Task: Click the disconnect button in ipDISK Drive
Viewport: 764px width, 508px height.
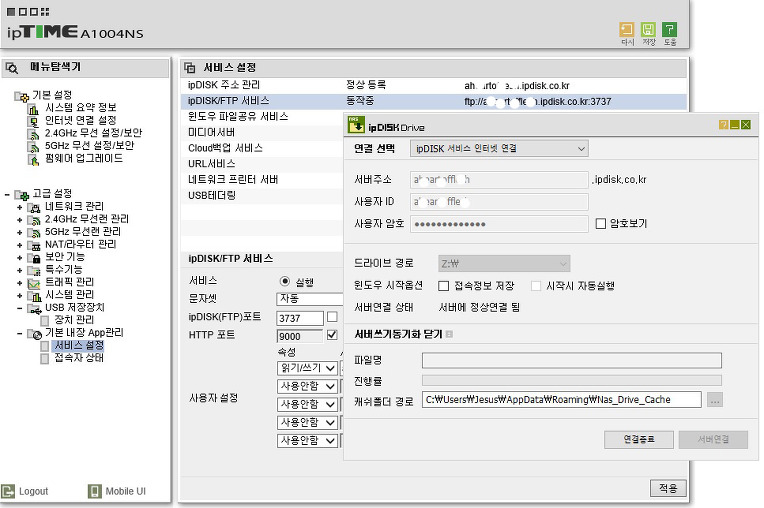Action: [639, 440]
